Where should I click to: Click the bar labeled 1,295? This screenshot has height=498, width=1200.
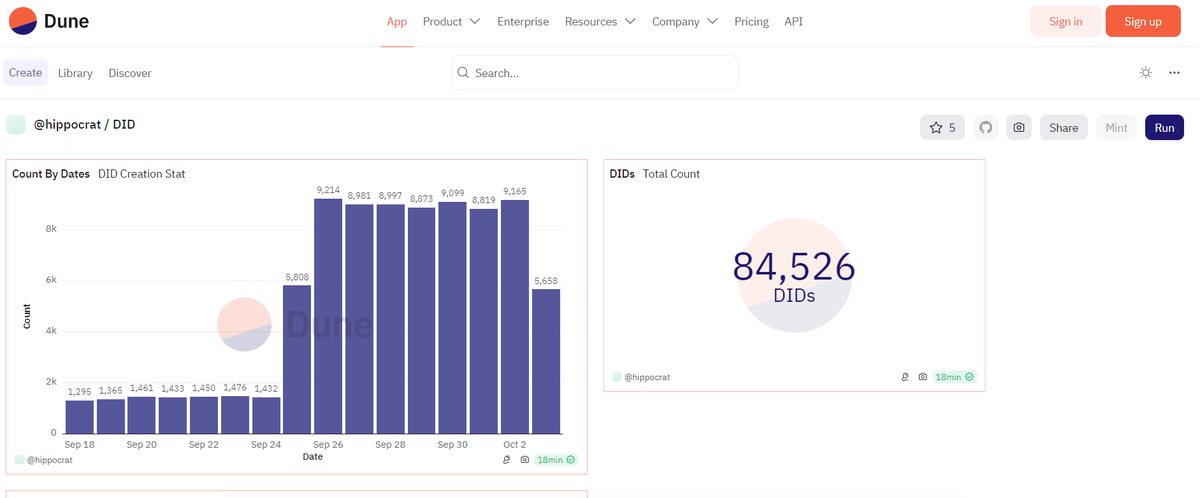tap(79, 417)
